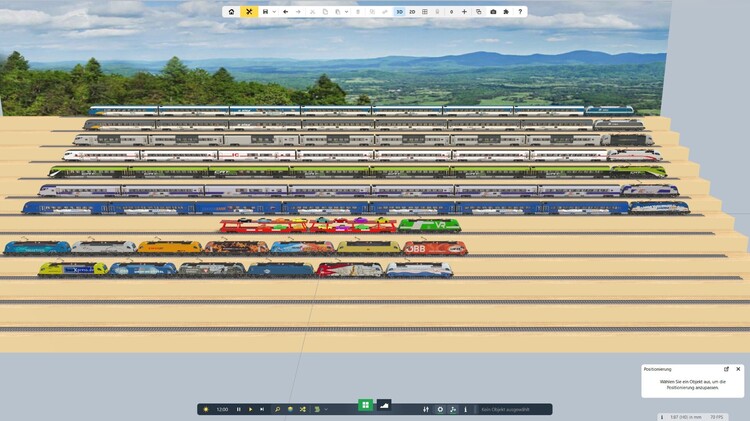Copy selection with the copy icon
The width and height of the screenshot is (750, 421).
pyautogui.click(x=325, y=11)
